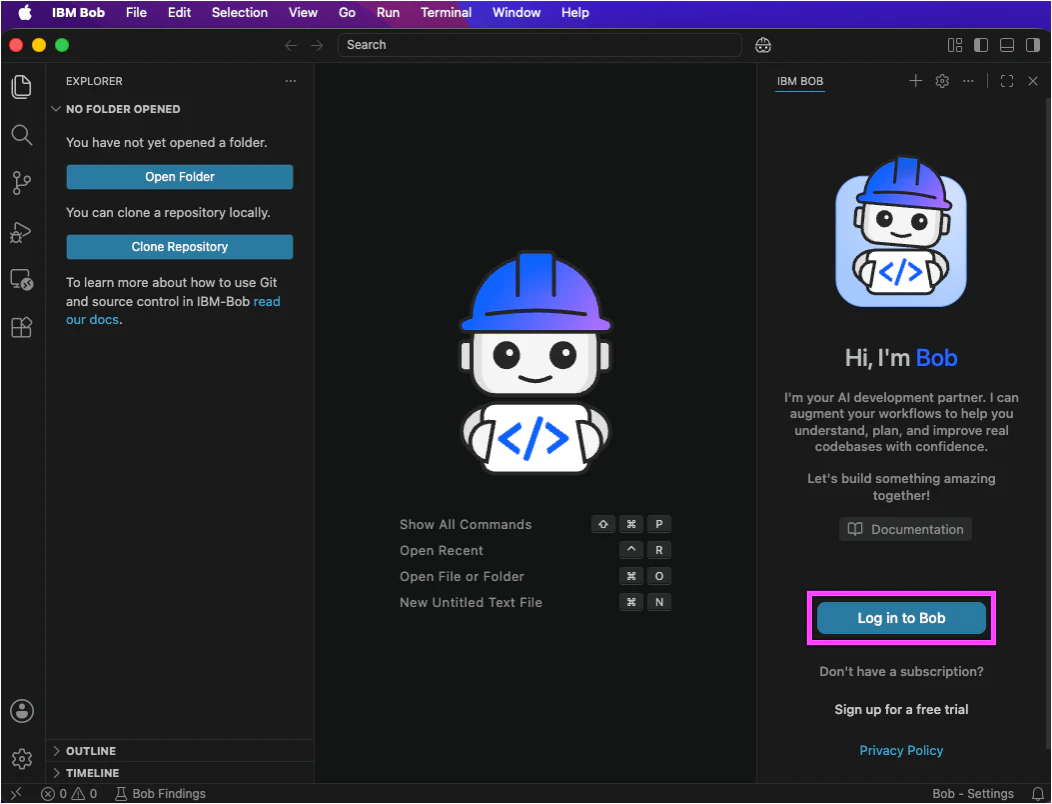Image resolution: width=1052 pixels, height=804 pixels.
Task: Click Sign up for a free trial
Action: pos(901,709)
